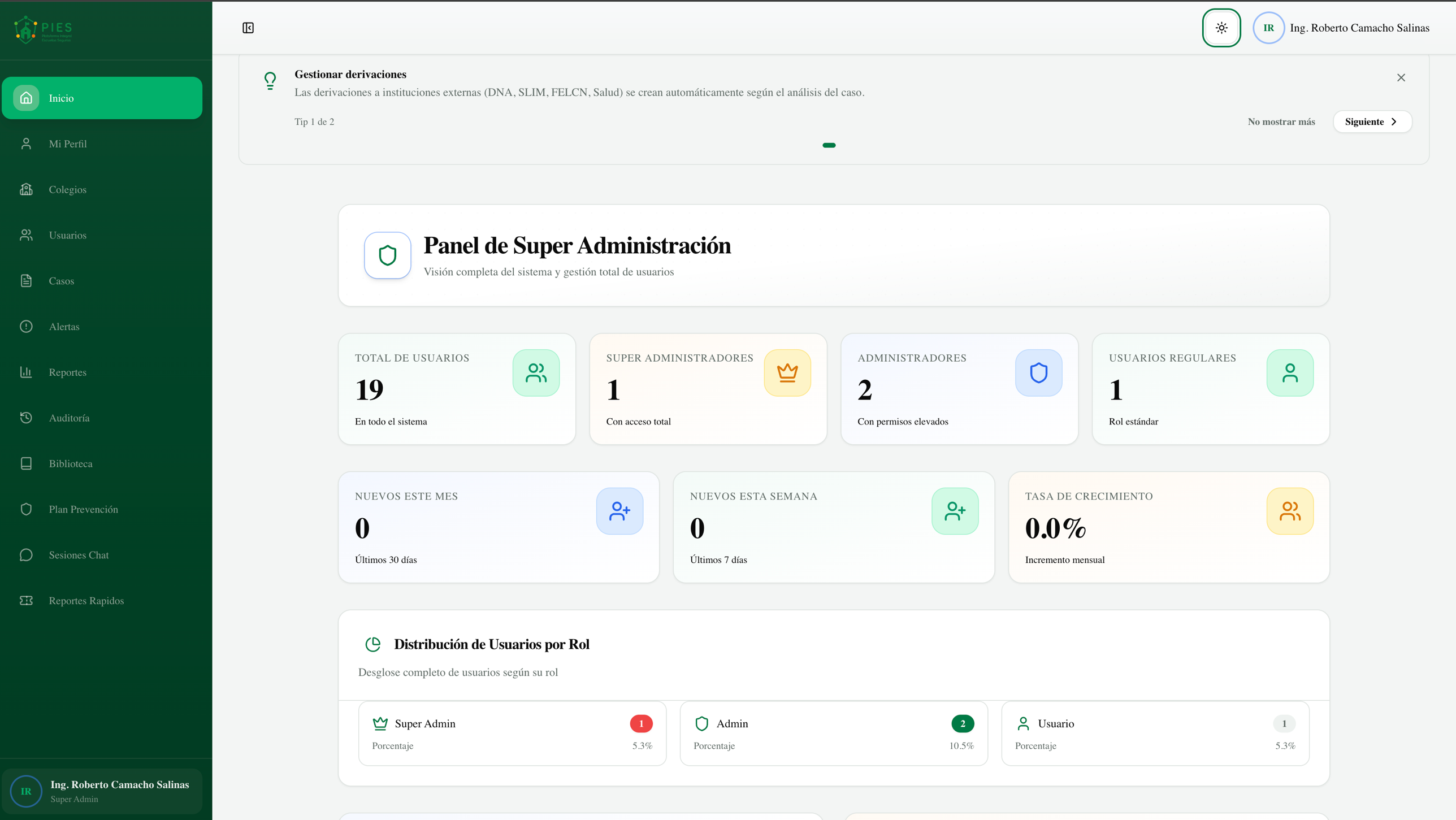The height and width of the screenshot is (820, 1456).
Task: Dismiss the Gestionar derivaciones tip
Action: (x=1401, y=77)
